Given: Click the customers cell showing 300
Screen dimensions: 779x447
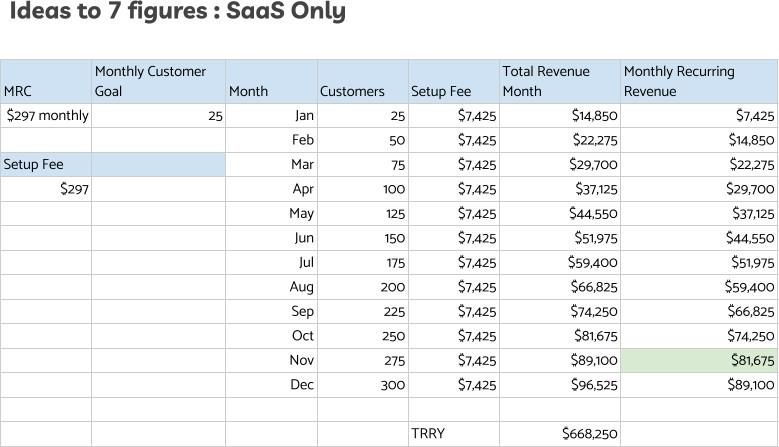Looking at the screenshot, I should coord(362,385).
